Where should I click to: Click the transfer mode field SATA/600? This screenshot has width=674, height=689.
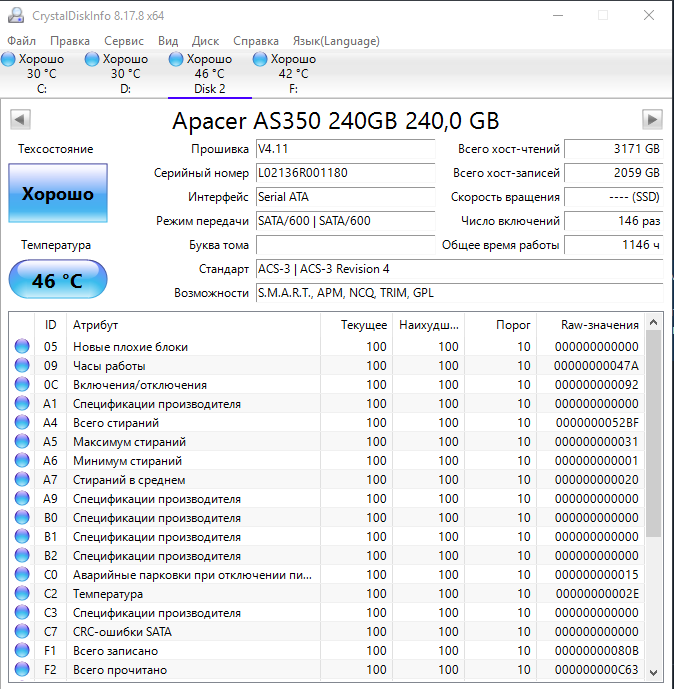345,221
